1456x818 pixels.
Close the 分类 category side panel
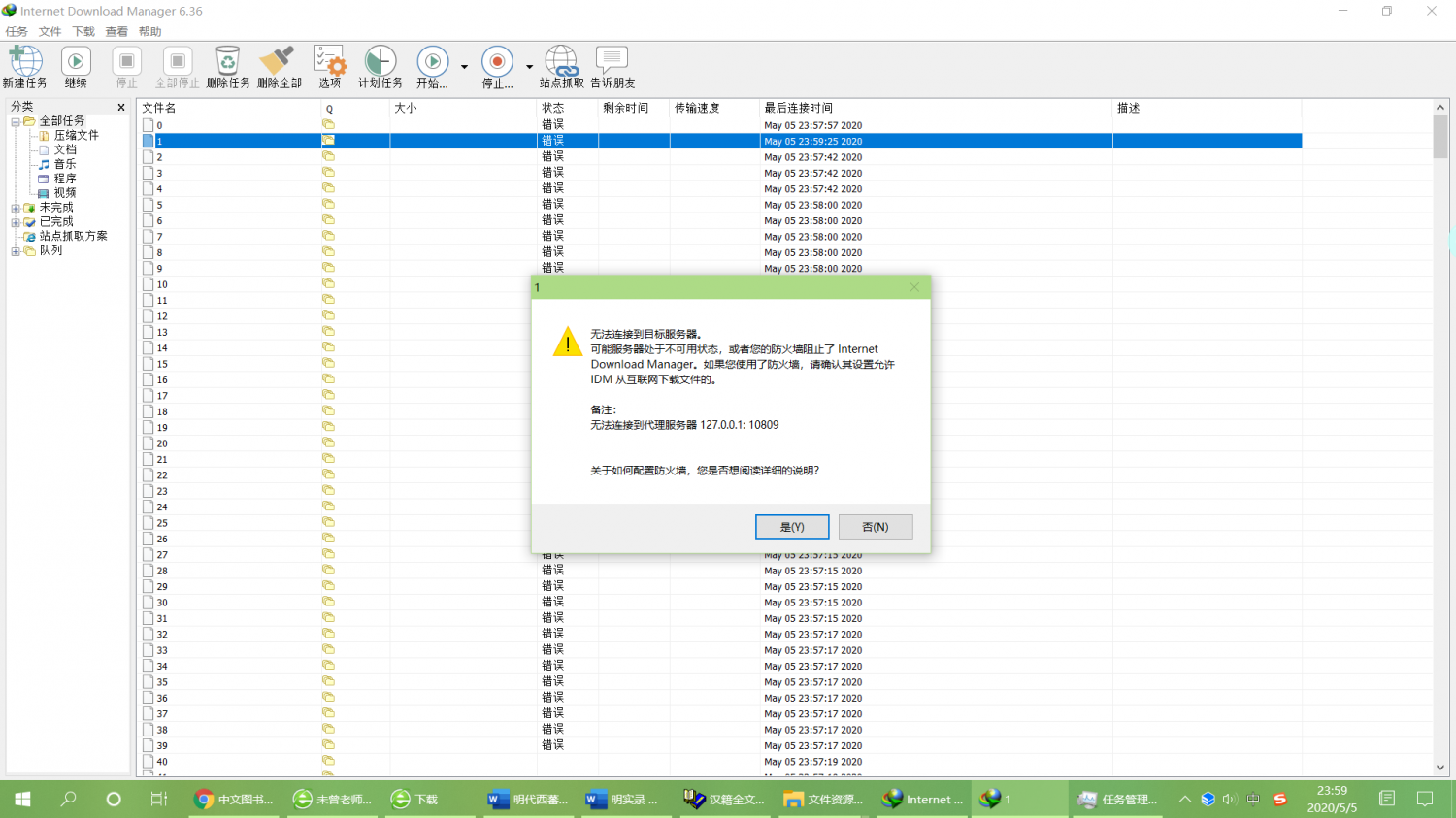click(x=121, y=108)
